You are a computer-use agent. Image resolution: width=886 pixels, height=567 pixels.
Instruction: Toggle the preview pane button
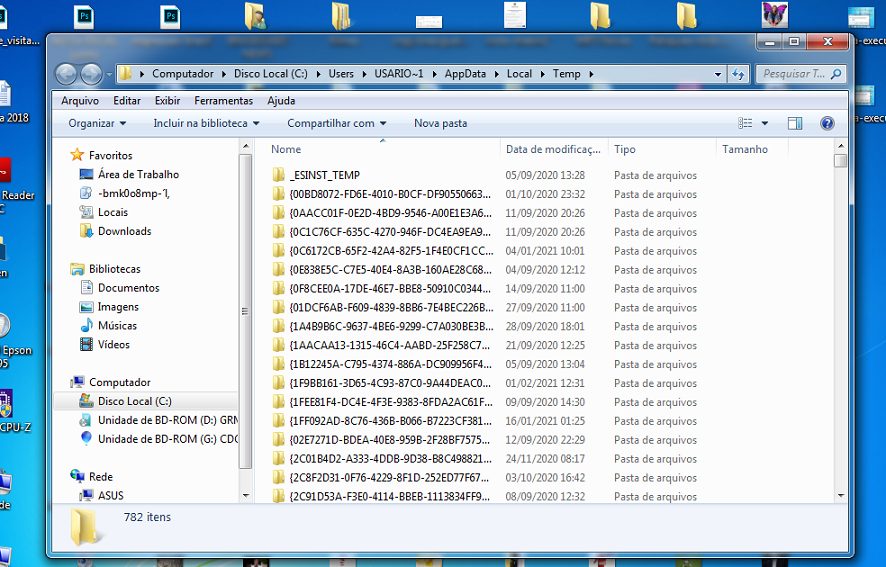click(x=795, y=123)
